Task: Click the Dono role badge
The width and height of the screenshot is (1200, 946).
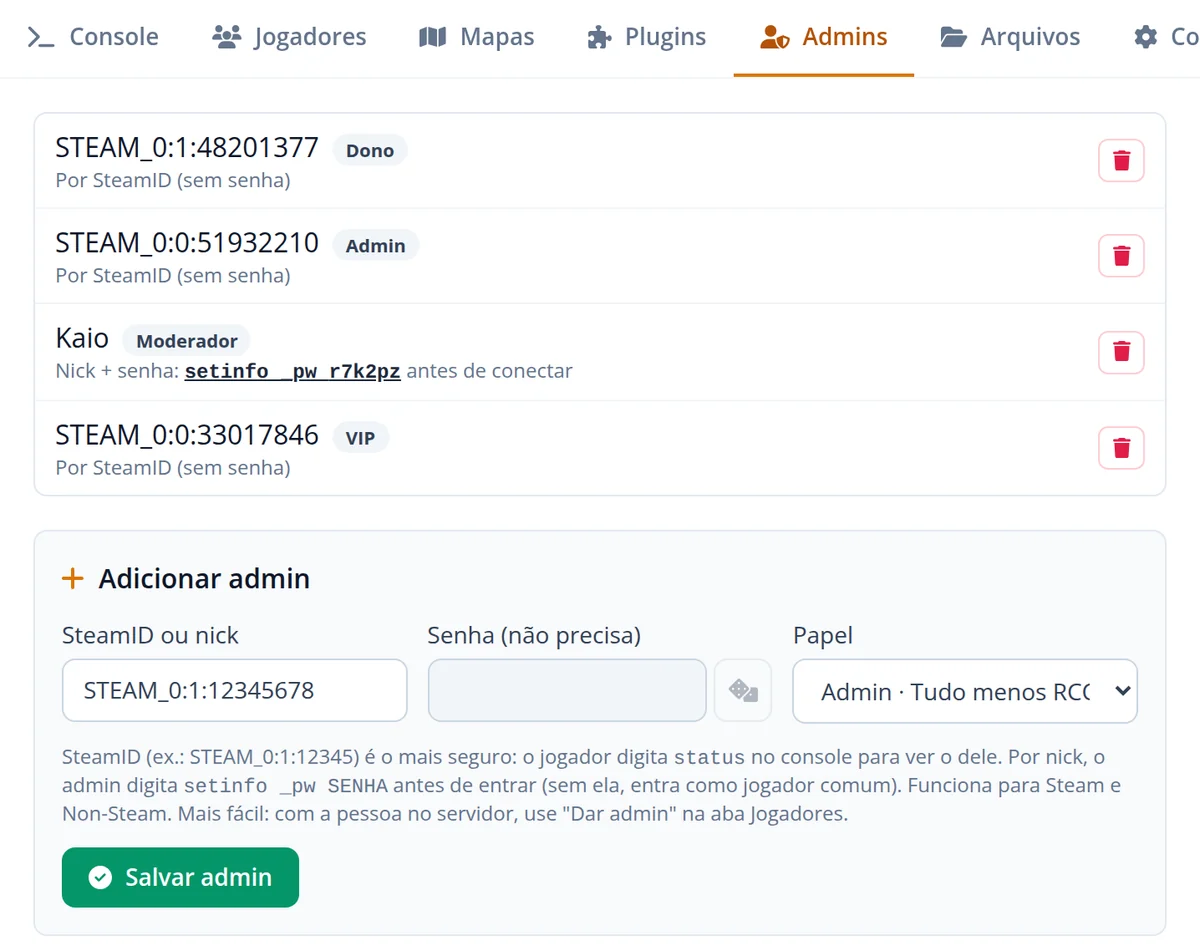Action: 370,151
